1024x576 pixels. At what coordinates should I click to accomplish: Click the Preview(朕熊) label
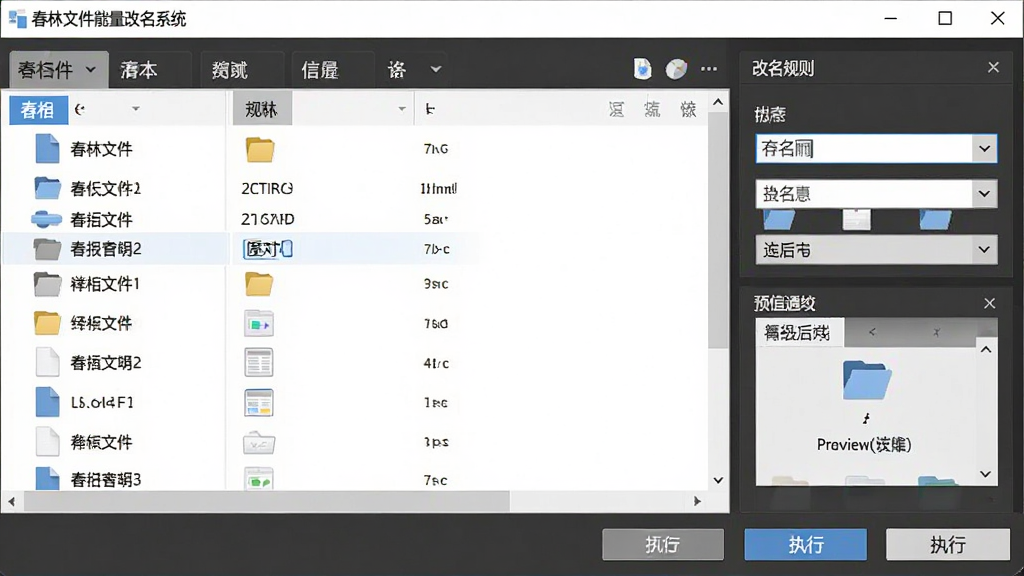[864, 445]
